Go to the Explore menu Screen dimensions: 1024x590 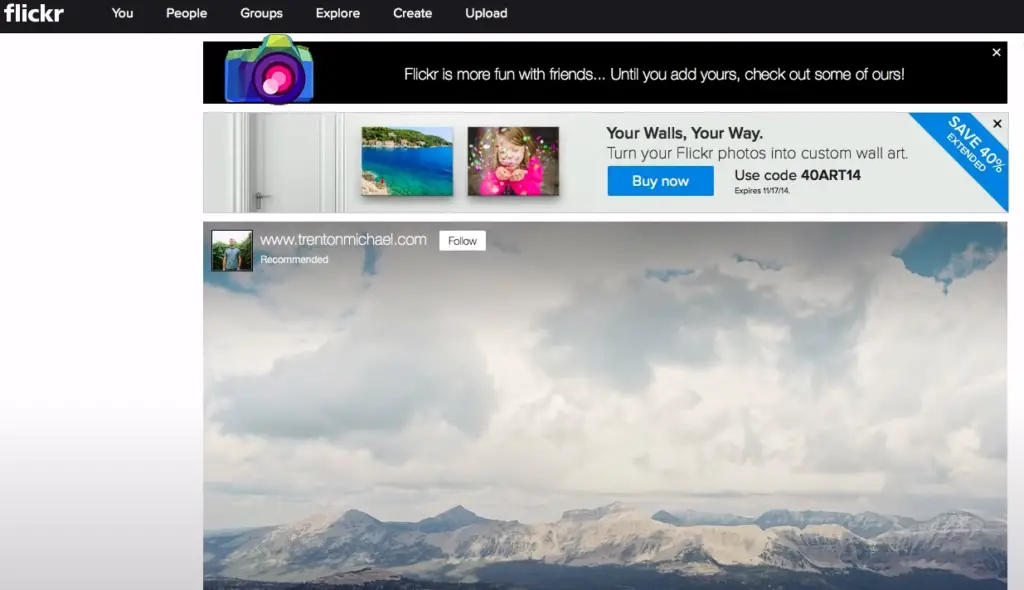point(338,13)
